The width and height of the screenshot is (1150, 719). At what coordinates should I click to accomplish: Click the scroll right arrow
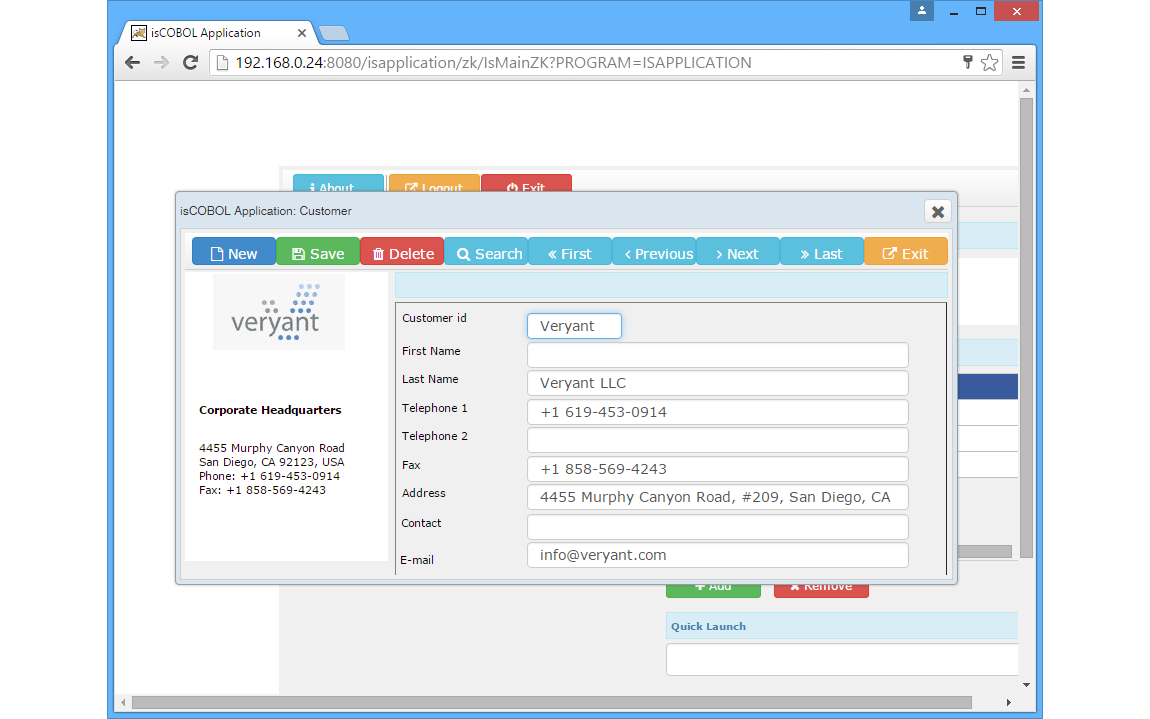(1008, 702)
